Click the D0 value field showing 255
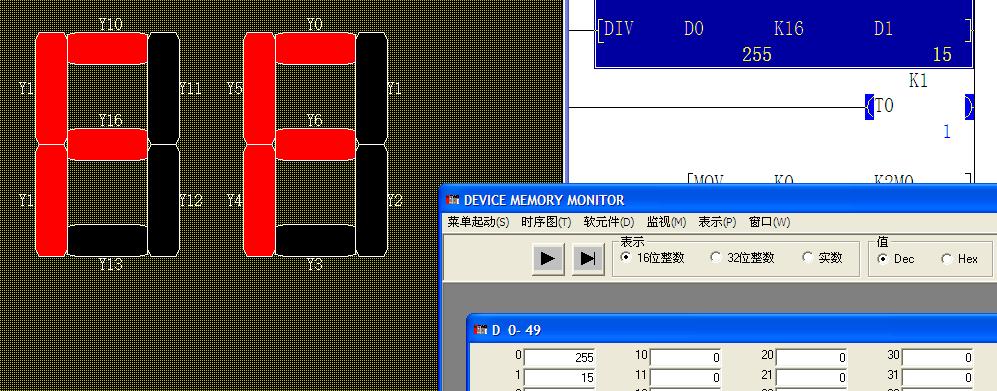Screen dimensions: 997x391 (560, 358)
